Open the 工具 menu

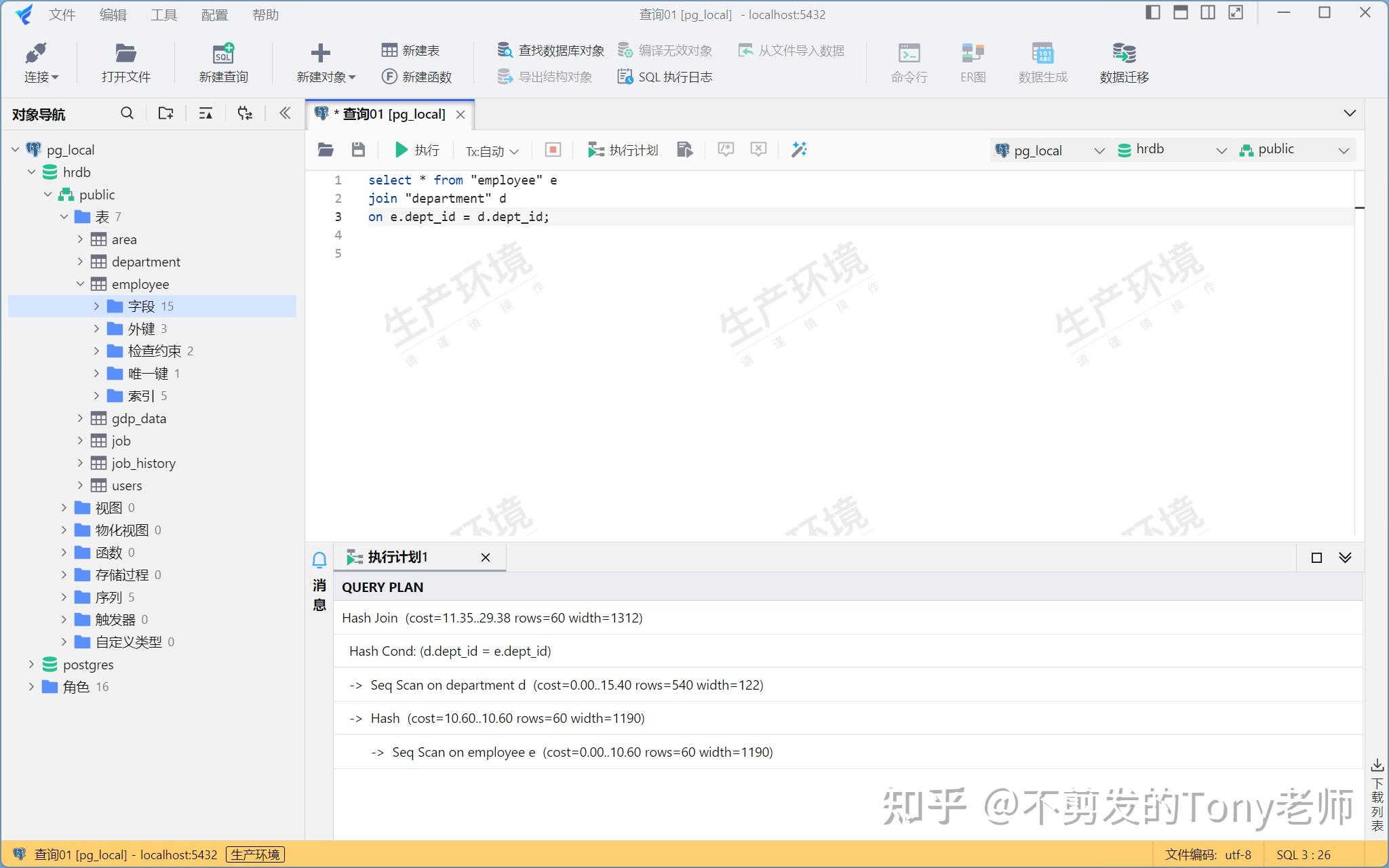coord(163,14)
